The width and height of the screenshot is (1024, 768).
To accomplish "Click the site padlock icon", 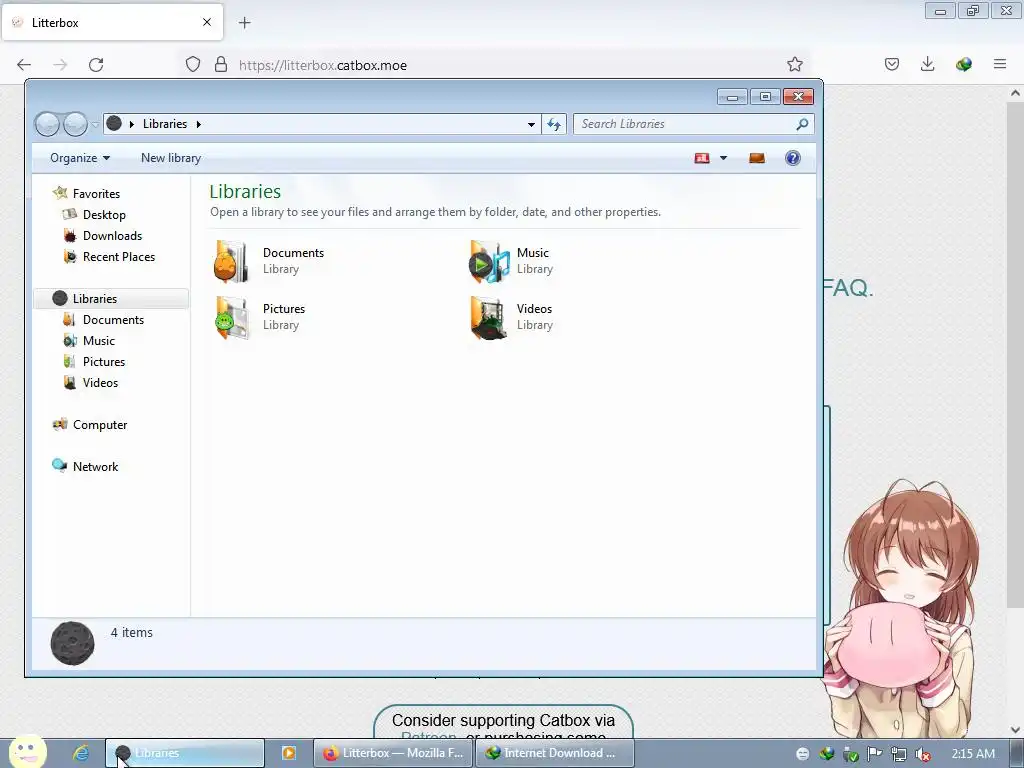I will tap(221, 64).
